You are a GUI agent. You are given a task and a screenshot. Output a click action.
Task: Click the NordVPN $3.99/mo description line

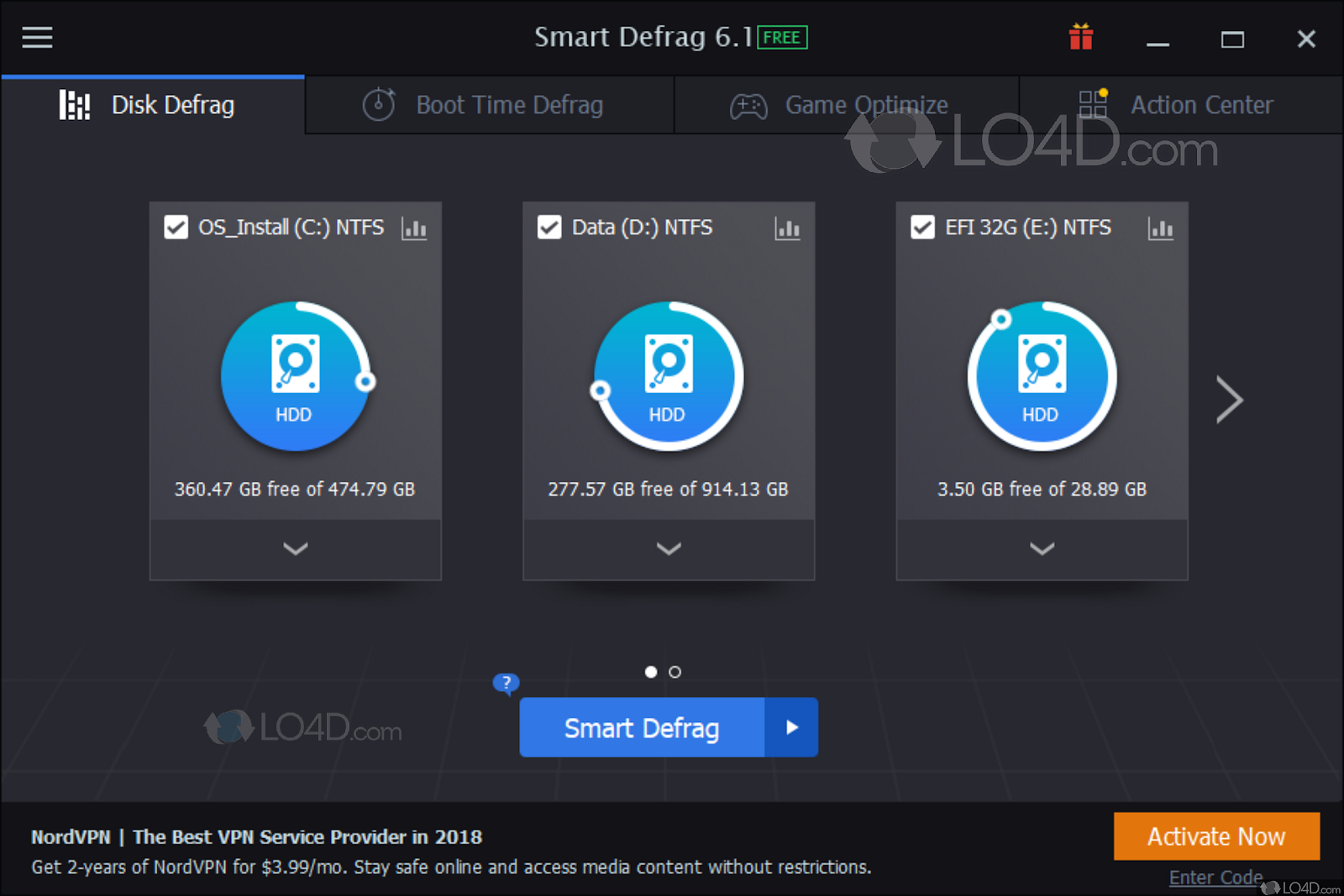click(451, 867)
